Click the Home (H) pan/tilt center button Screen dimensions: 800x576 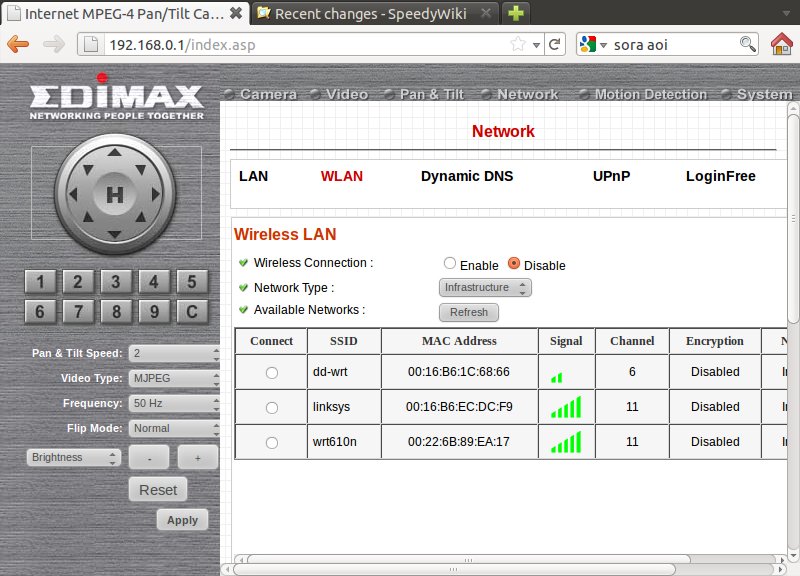(114, 195)
